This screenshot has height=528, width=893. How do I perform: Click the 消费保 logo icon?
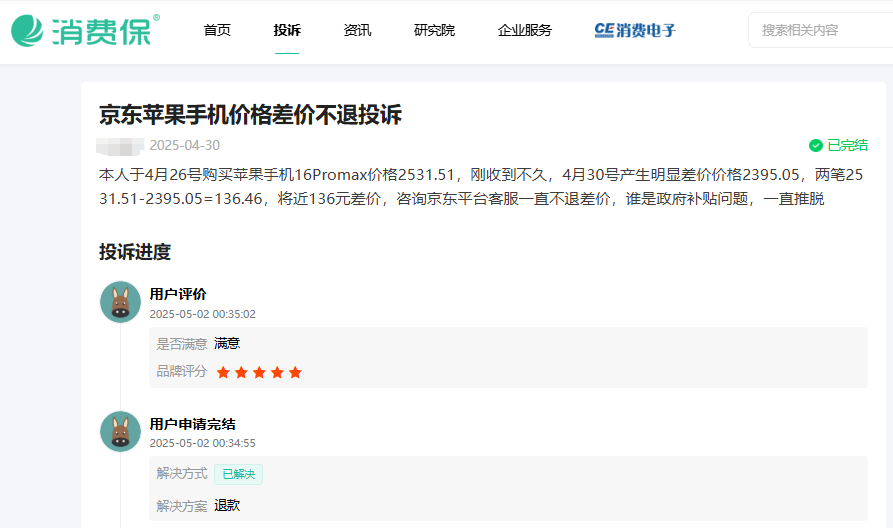[29, 31]
